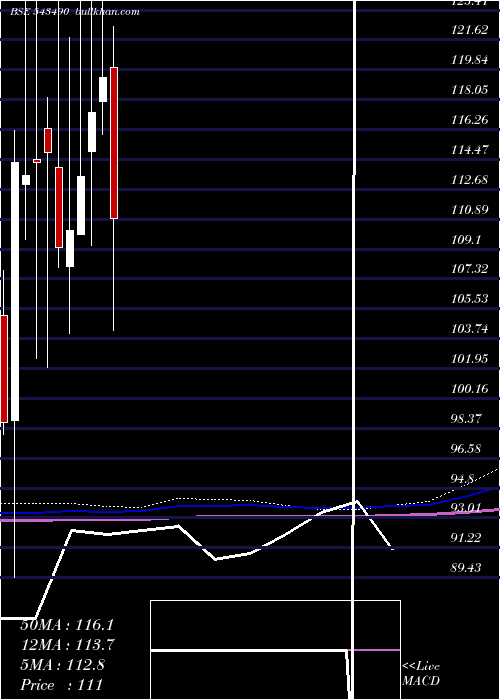This screenshot has height=700, width=500.
Task: Click the 93.01 price label
Action: tap(466, 508)
